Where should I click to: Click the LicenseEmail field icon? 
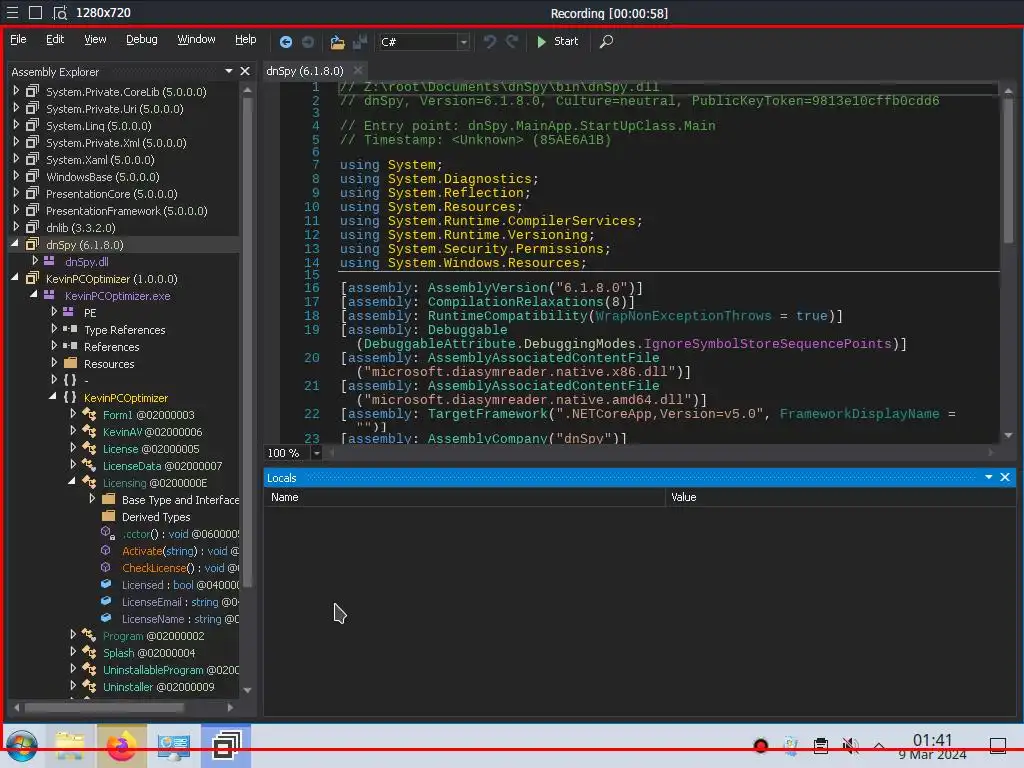point(106,601)
